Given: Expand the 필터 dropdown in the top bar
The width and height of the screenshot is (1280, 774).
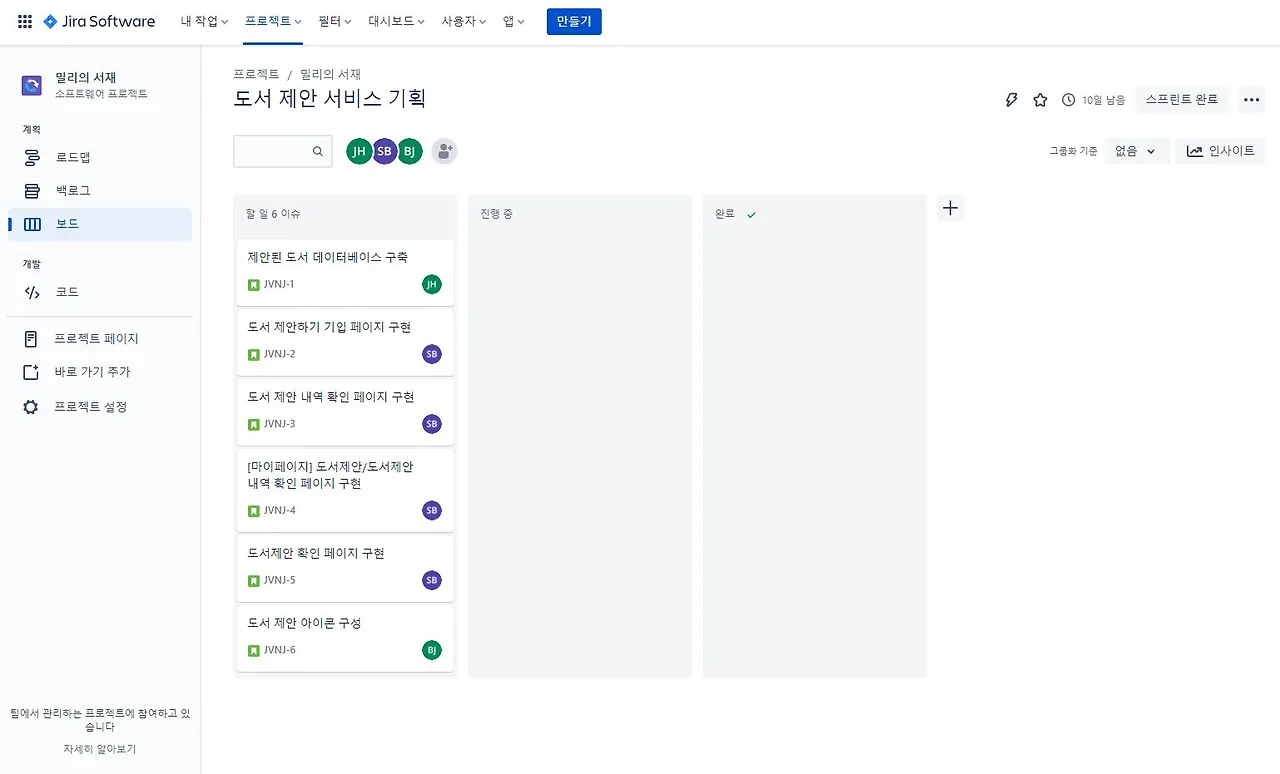Looking at the screenshot, I should click(334, 21).
